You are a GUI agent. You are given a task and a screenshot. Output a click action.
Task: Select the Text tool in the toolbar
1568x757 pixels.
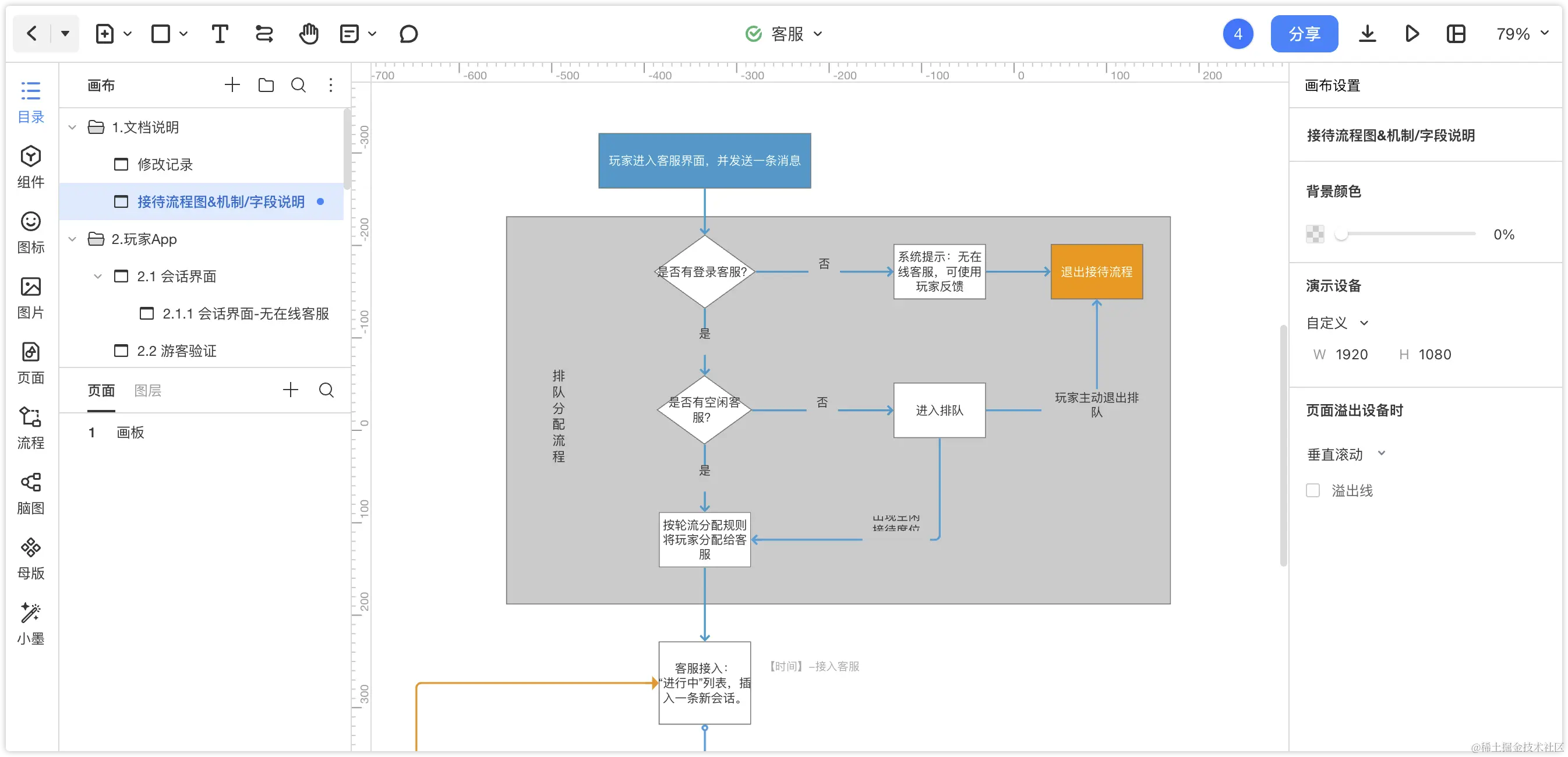coord(219,34)
